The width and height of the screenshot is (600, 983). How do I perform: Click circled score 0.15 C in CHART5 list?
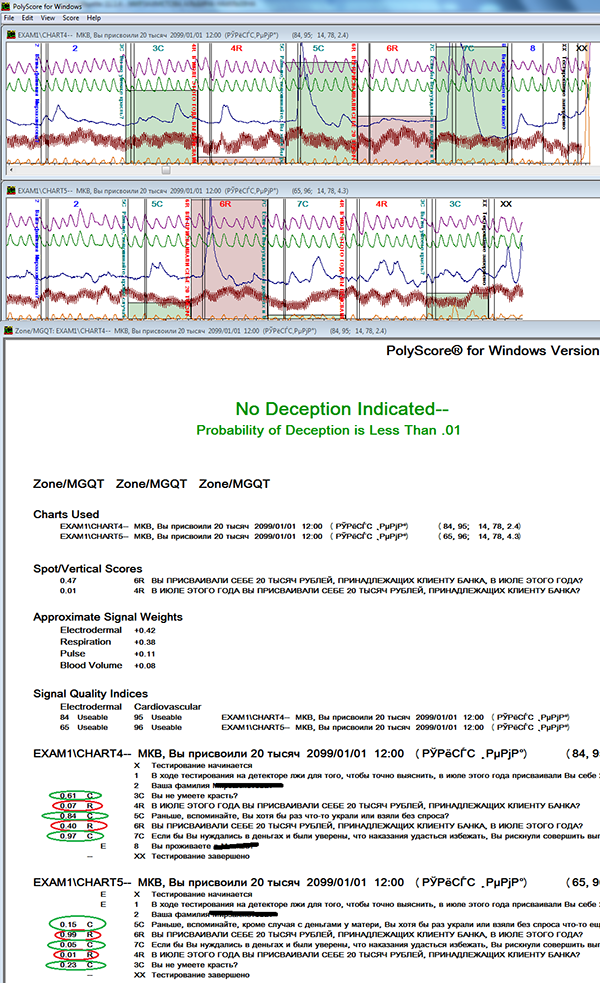(x=78, y=924)
